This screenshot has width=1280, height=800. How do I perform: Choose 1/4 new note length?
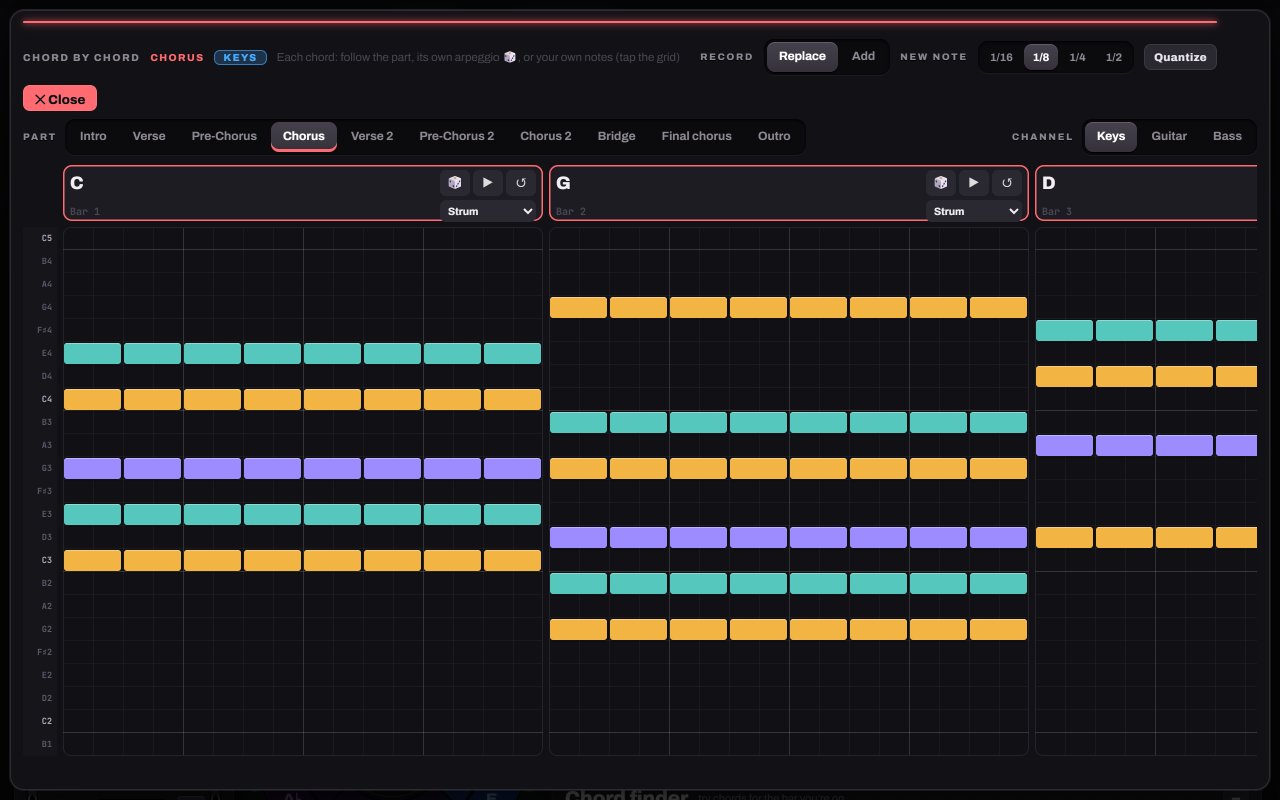[1077, 57]
